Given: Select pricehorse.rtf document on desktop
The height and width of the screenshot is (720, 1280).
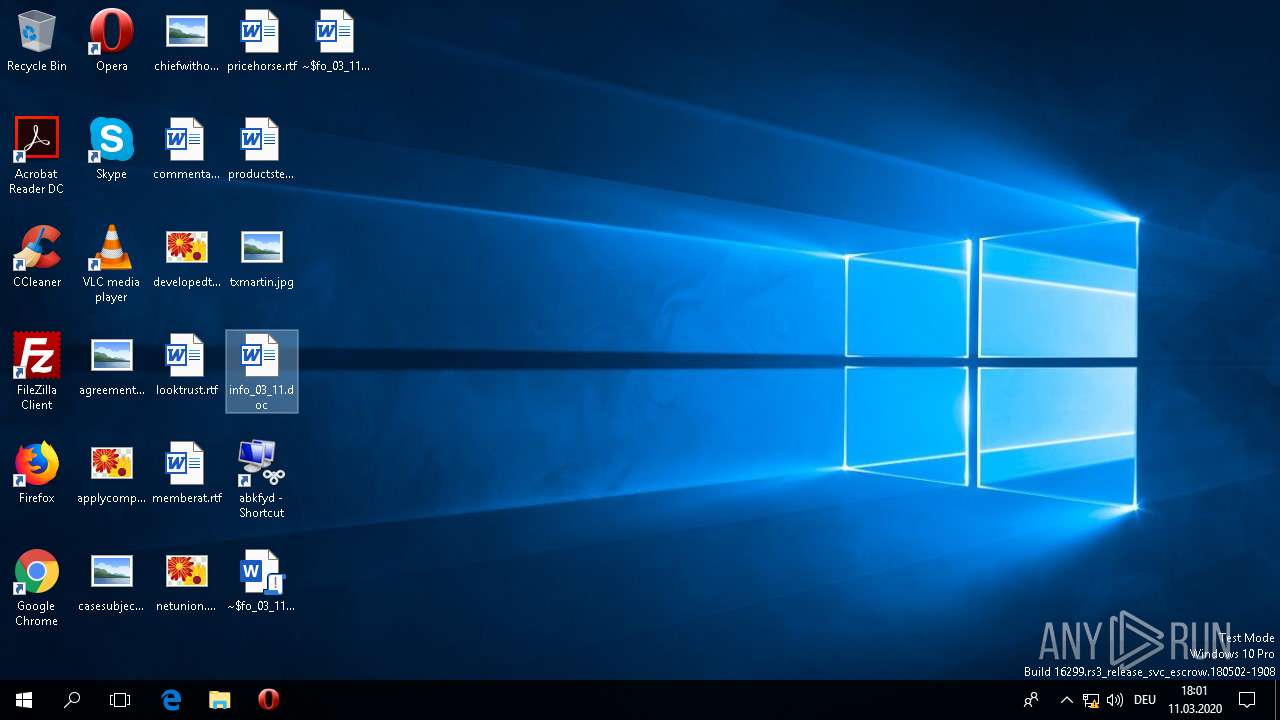Looking at the screenshot, I should coord(261,40).
